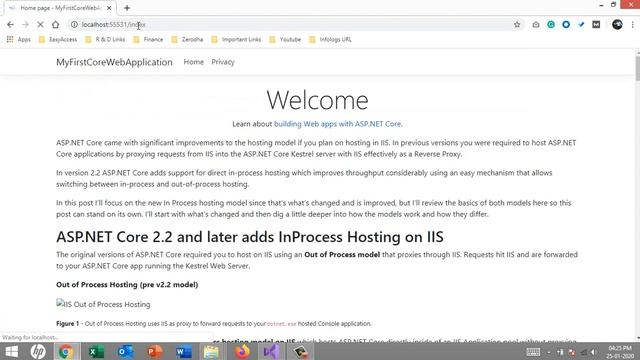This screenshot has width=640, height=360.
Task: Open Firefox from the taskbar
Action: [242, 351]
